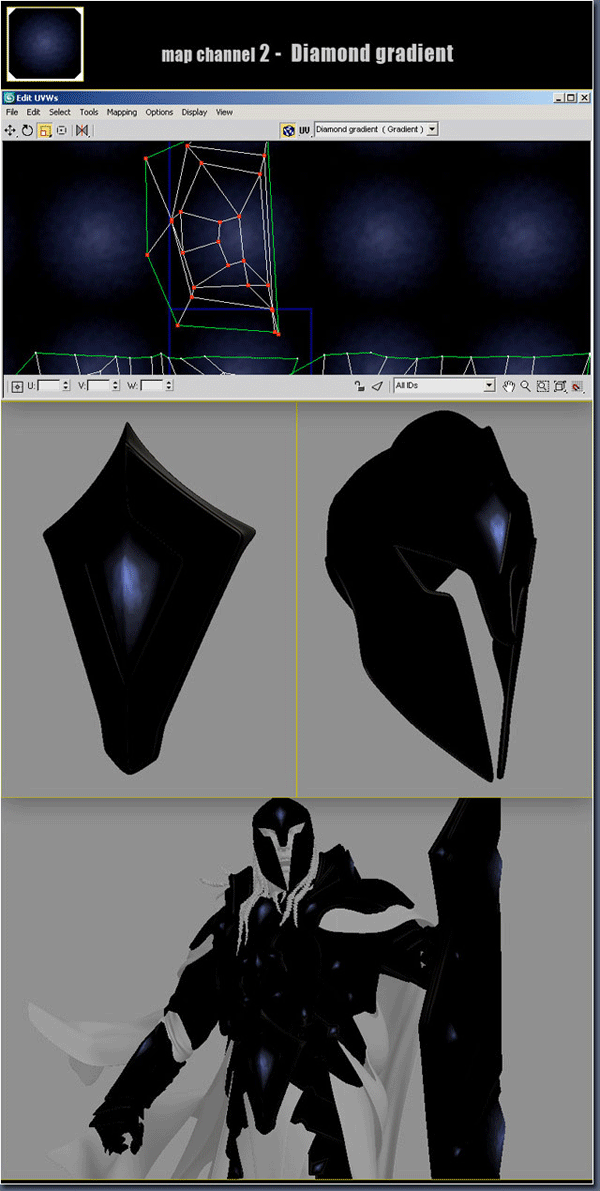Select the Zoom Region tool
The image size is (600, 1191).
click(542, 386)
